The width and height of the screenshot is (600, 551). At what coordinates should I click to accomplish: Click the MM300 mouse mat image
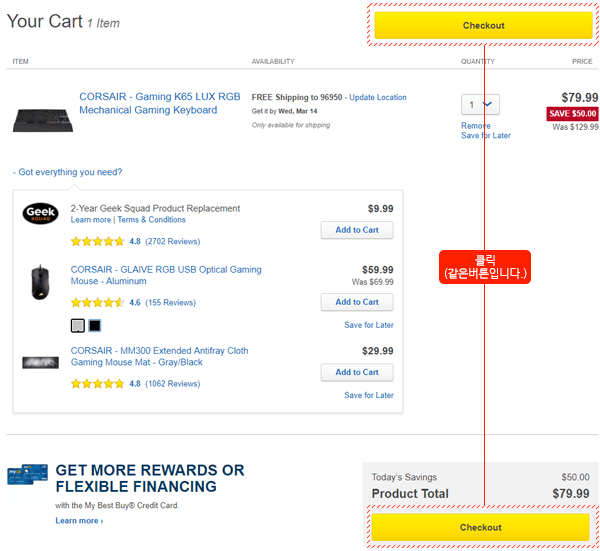[40, 362]
